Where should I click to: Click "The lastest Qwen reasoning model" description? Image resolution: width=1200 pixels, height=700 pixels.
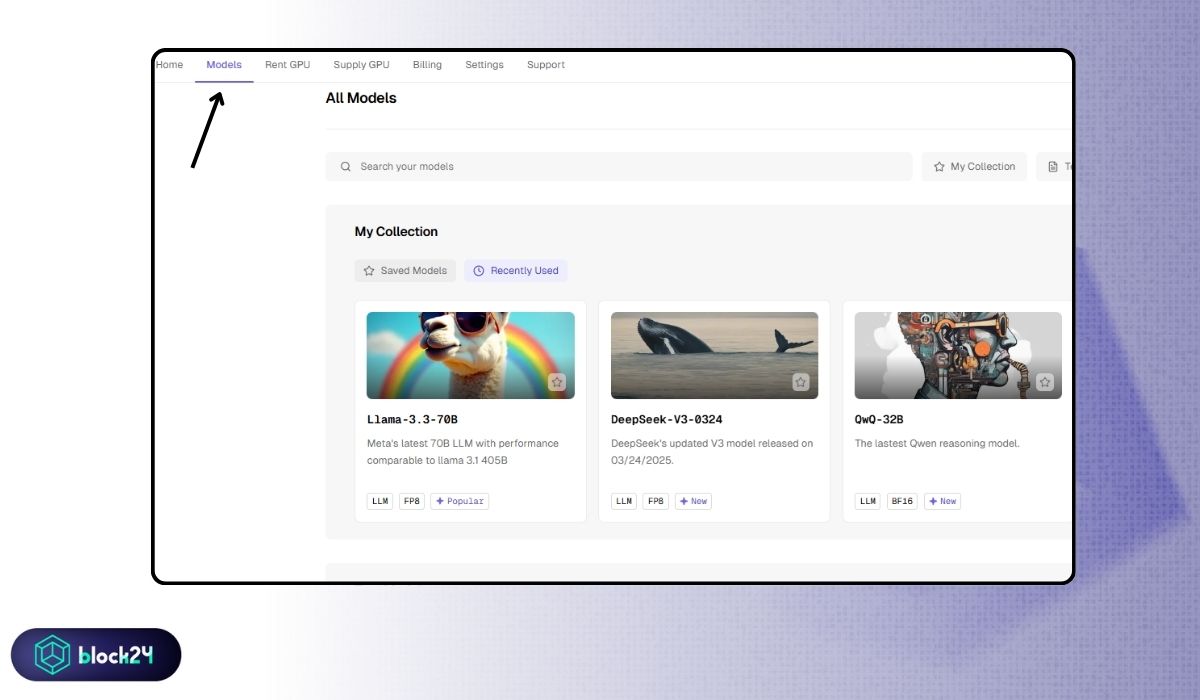pyautogui.click(x=937, y=443)
